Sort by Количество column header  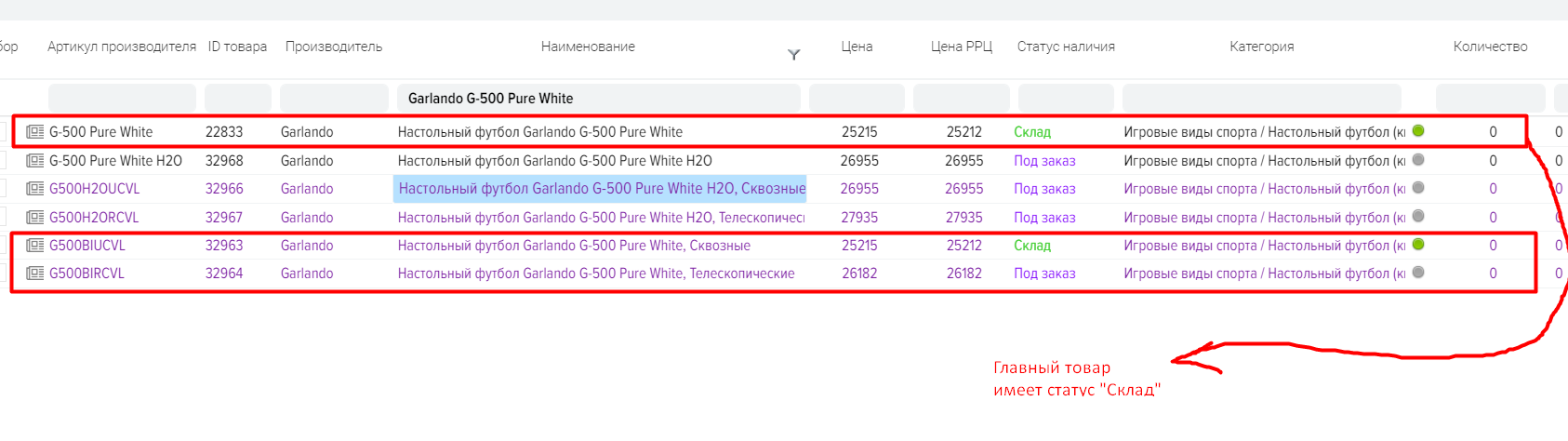coord(1491,47)
